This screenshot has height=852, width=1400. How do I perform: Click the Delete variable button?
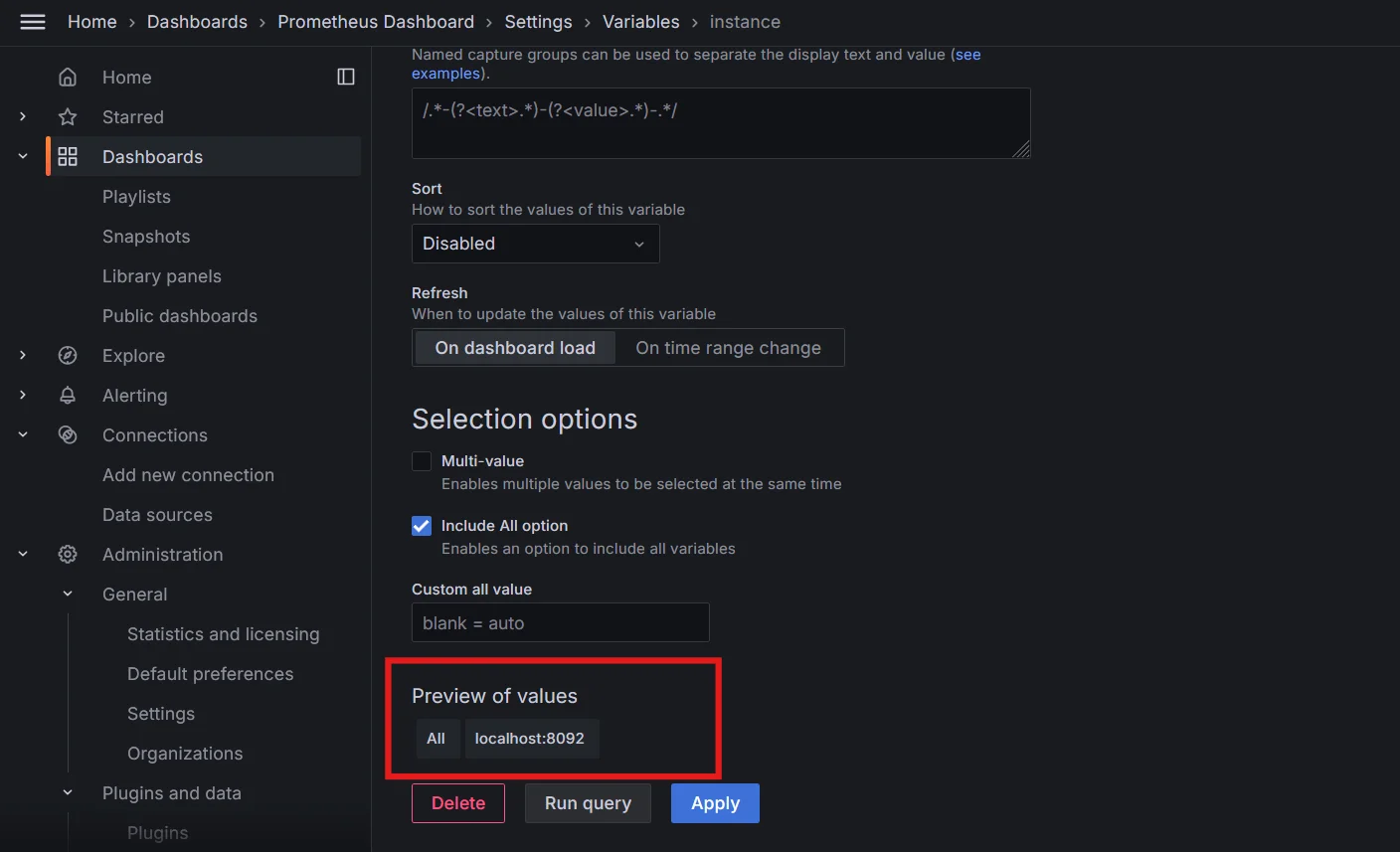coord(458,803)
